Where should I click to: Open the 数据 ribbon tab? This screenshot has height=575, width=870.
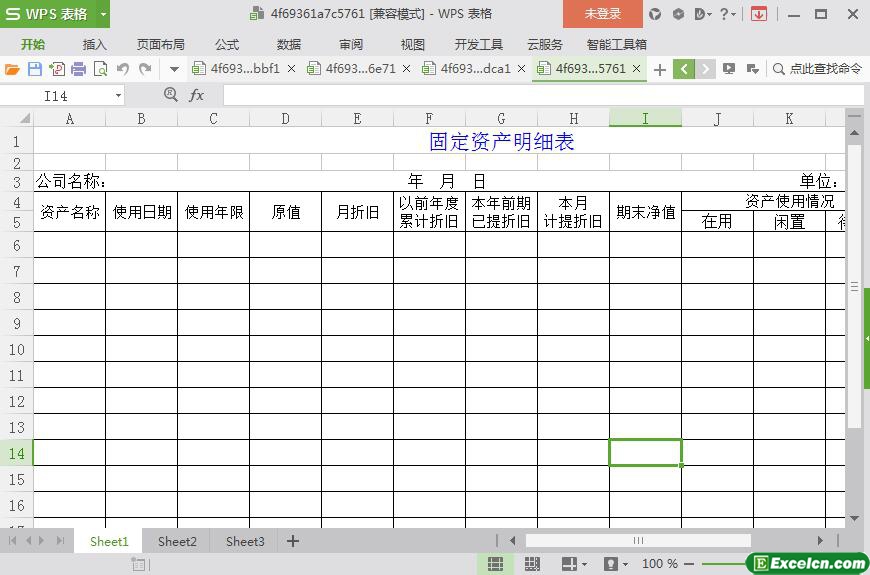(289, 44)
